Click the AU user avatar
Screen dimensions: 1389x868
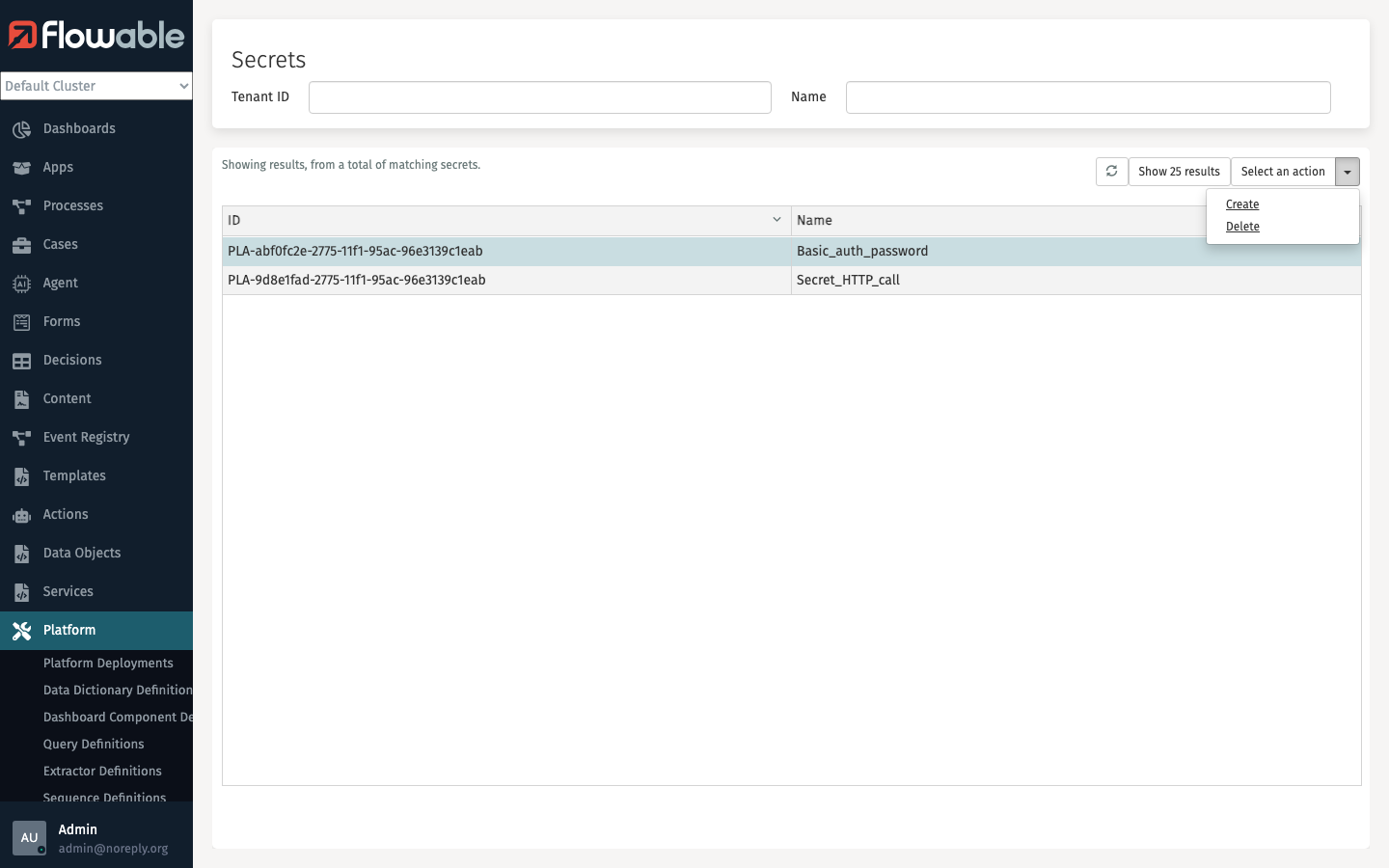click(29, 837)
